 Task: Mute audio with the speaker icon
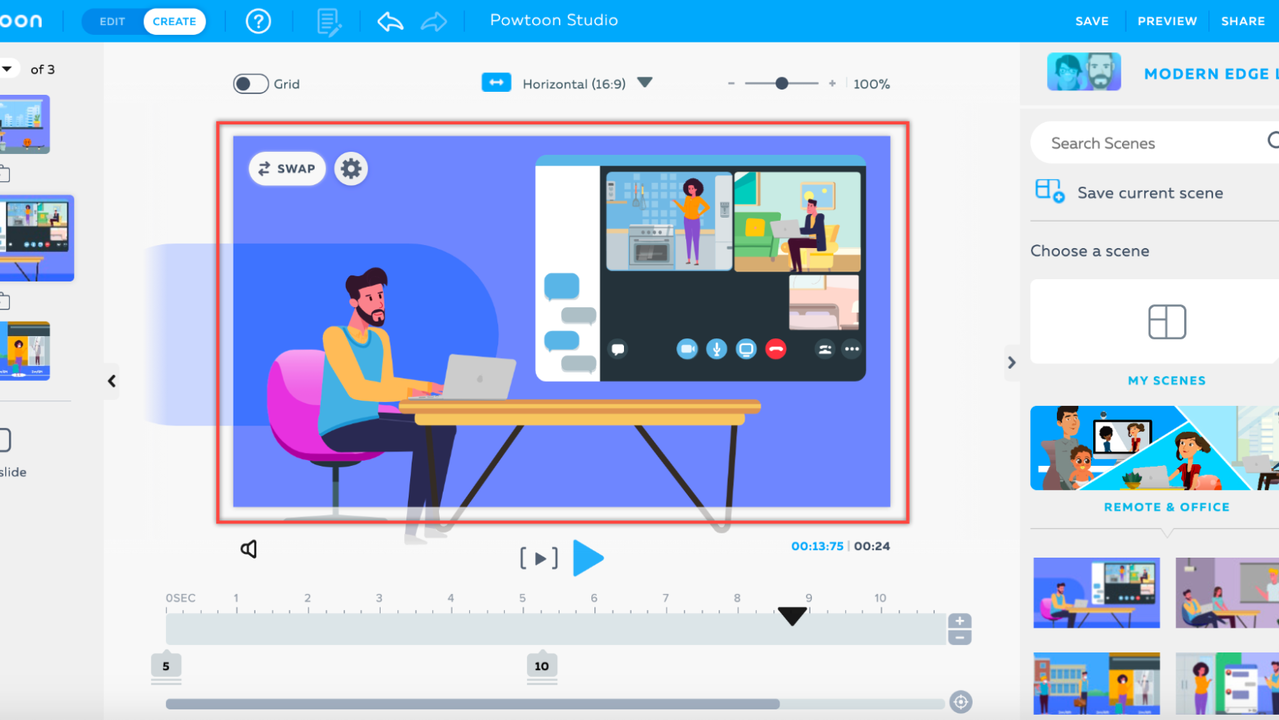(x=249, y=549)
